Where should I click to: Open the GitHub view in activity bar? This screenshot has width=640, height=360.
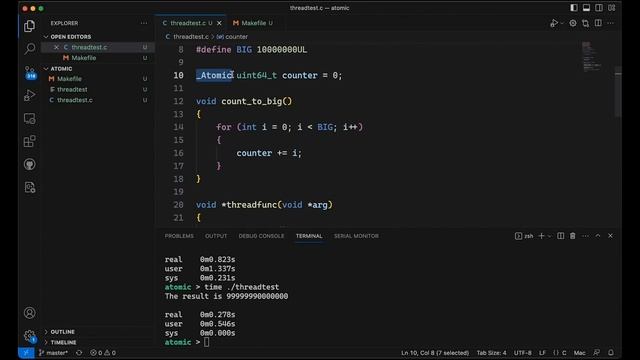point(29,164)
